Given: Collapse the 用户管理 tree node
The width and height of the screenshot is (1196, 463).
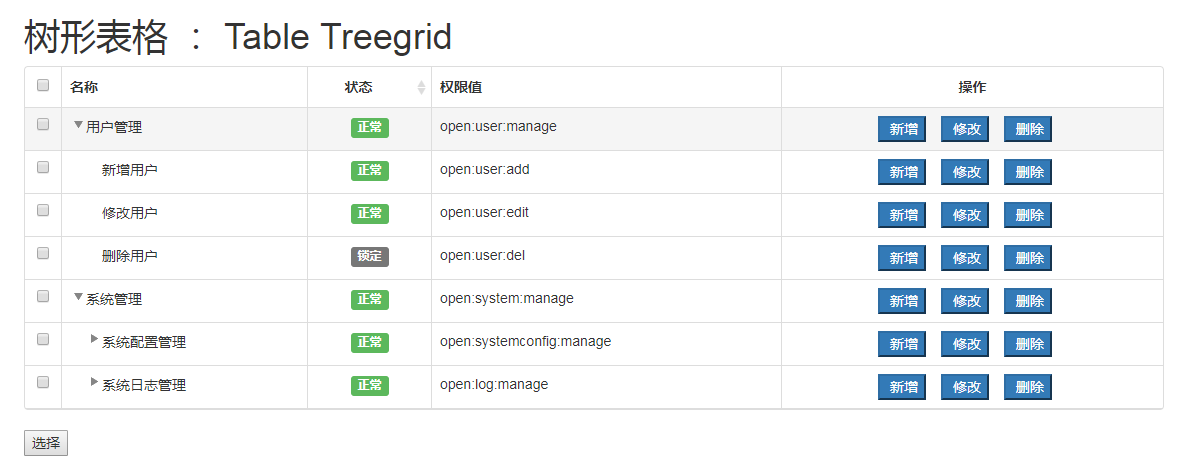Looking at the screenshot, I should pyautogui.click(x=78, y=125).
